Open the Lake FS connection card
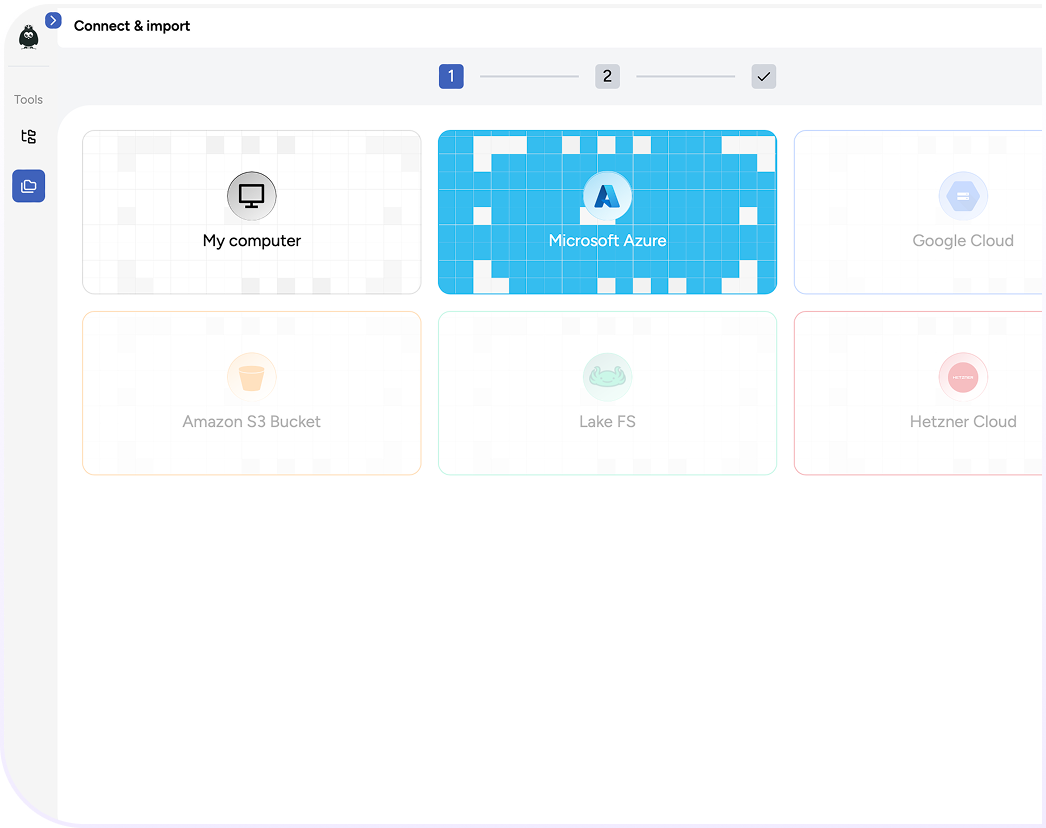The height and width of the screenshot is (828, 1046). click(x=607, y=392)
